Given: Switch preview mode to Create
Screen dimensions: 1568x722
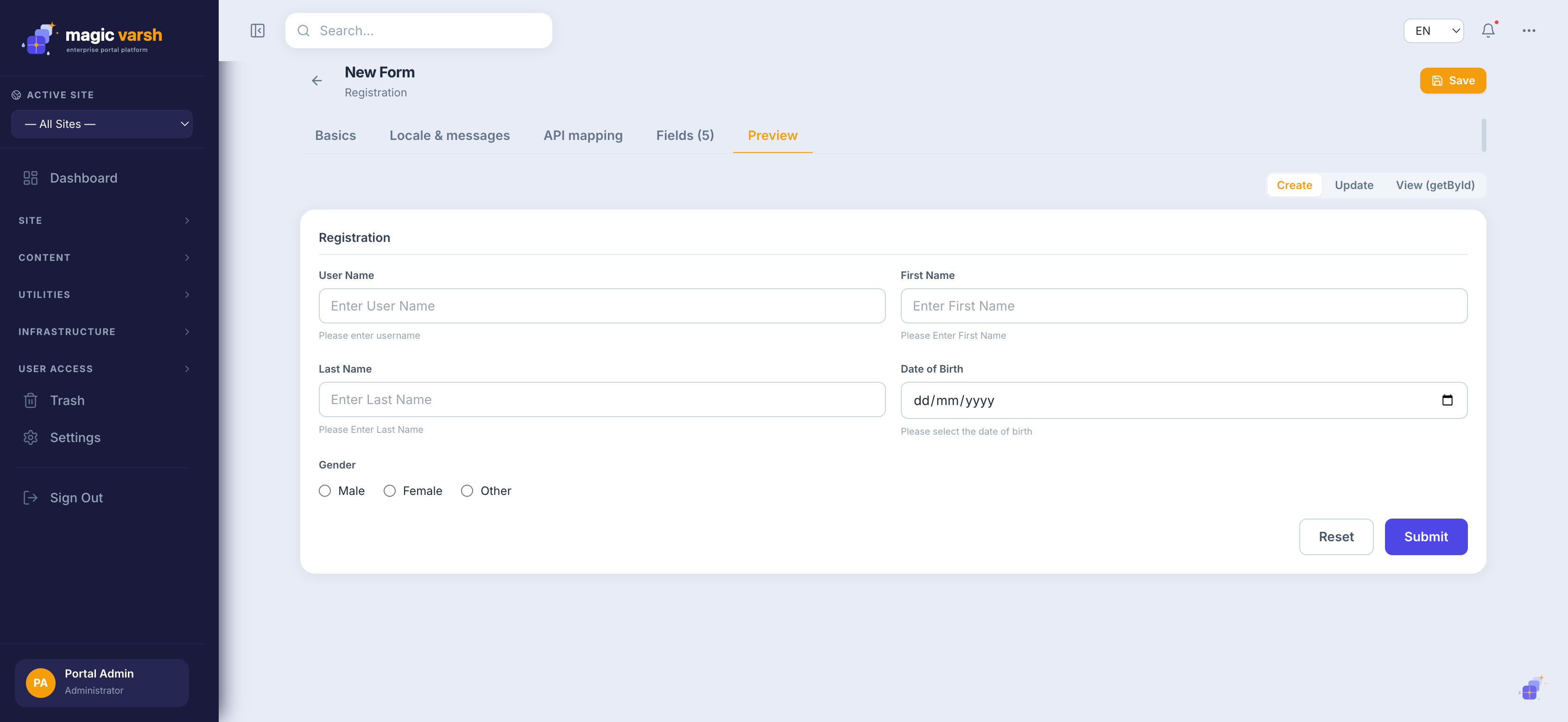Looking at the screenshot, I should [x=1294, y=185].
